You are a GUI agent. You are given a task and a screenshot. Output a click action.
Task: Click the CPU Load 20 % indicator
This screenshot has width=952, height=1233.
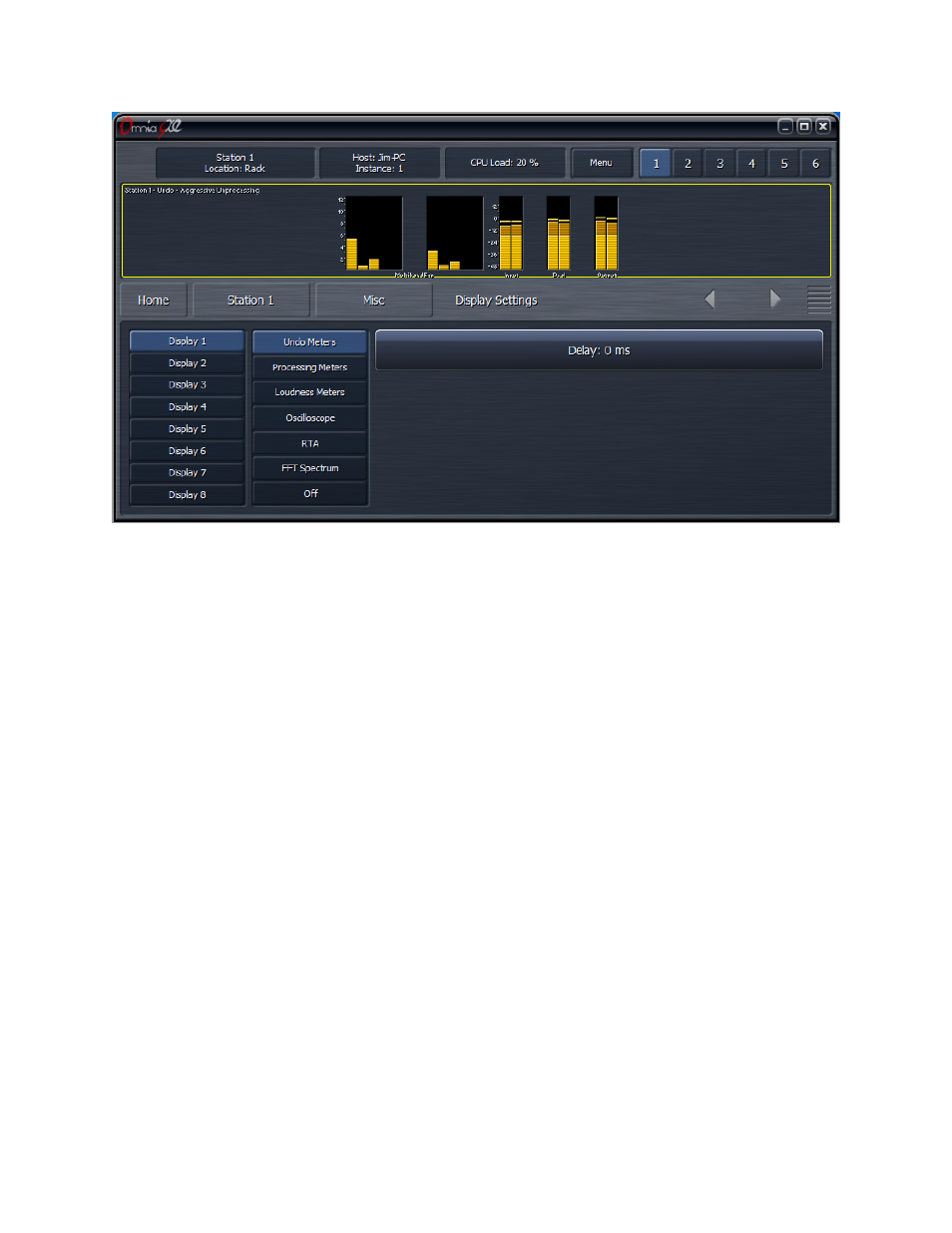[x=505, y=163]
